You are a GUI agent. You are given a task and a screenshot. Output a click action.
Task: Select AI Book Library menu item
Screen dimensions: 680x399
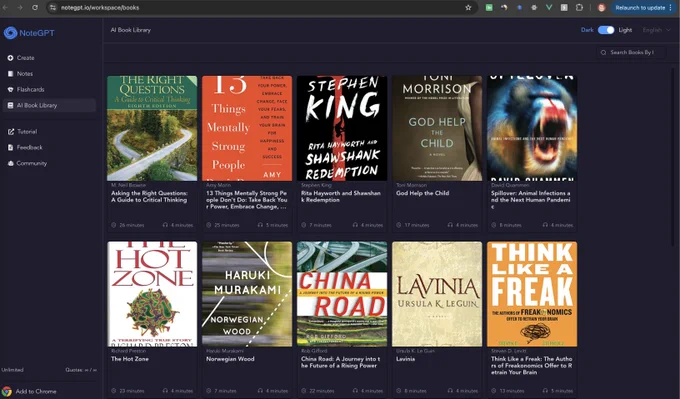point(49,105)
